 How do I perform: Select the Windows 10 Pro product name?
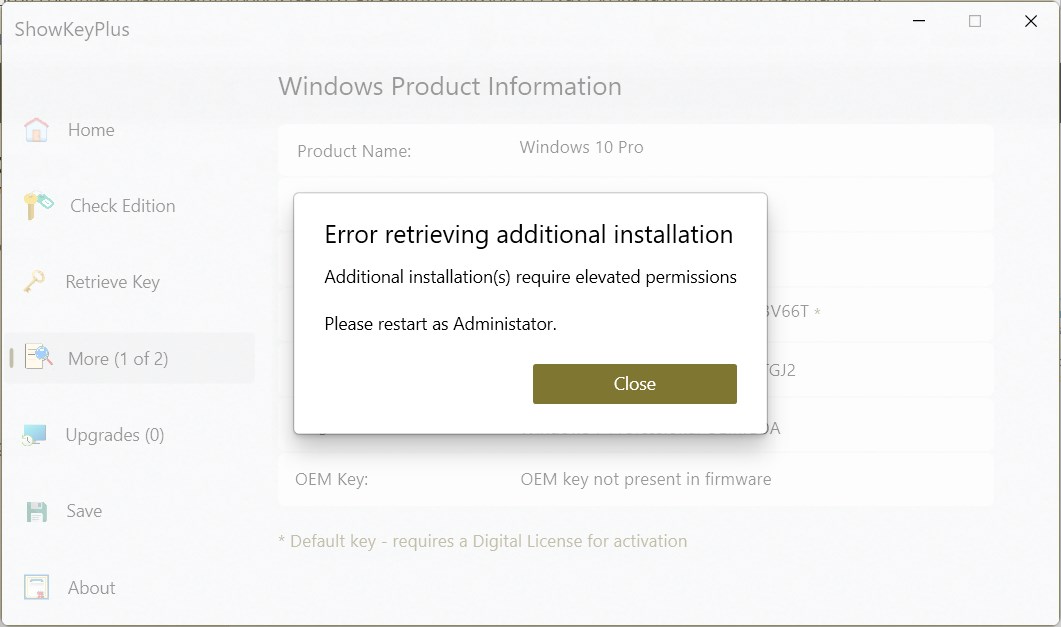coord(581,145)
